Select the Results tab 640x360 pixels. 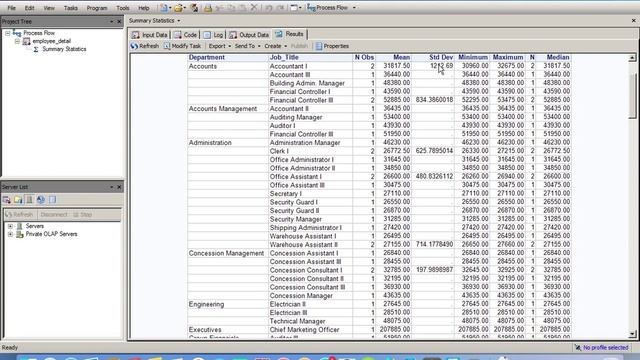tap(289, 34)
